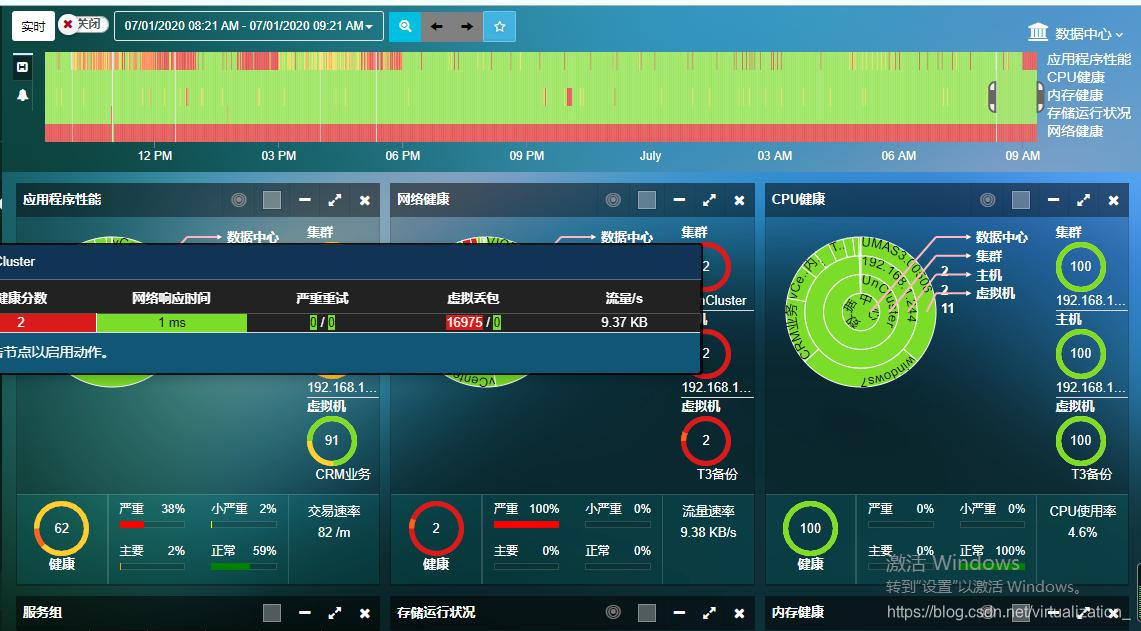Viewport: 1141px width, 631px height.
Task: Select the CPU健康 集群 gauge showing 100
Action: (1081, 266)
